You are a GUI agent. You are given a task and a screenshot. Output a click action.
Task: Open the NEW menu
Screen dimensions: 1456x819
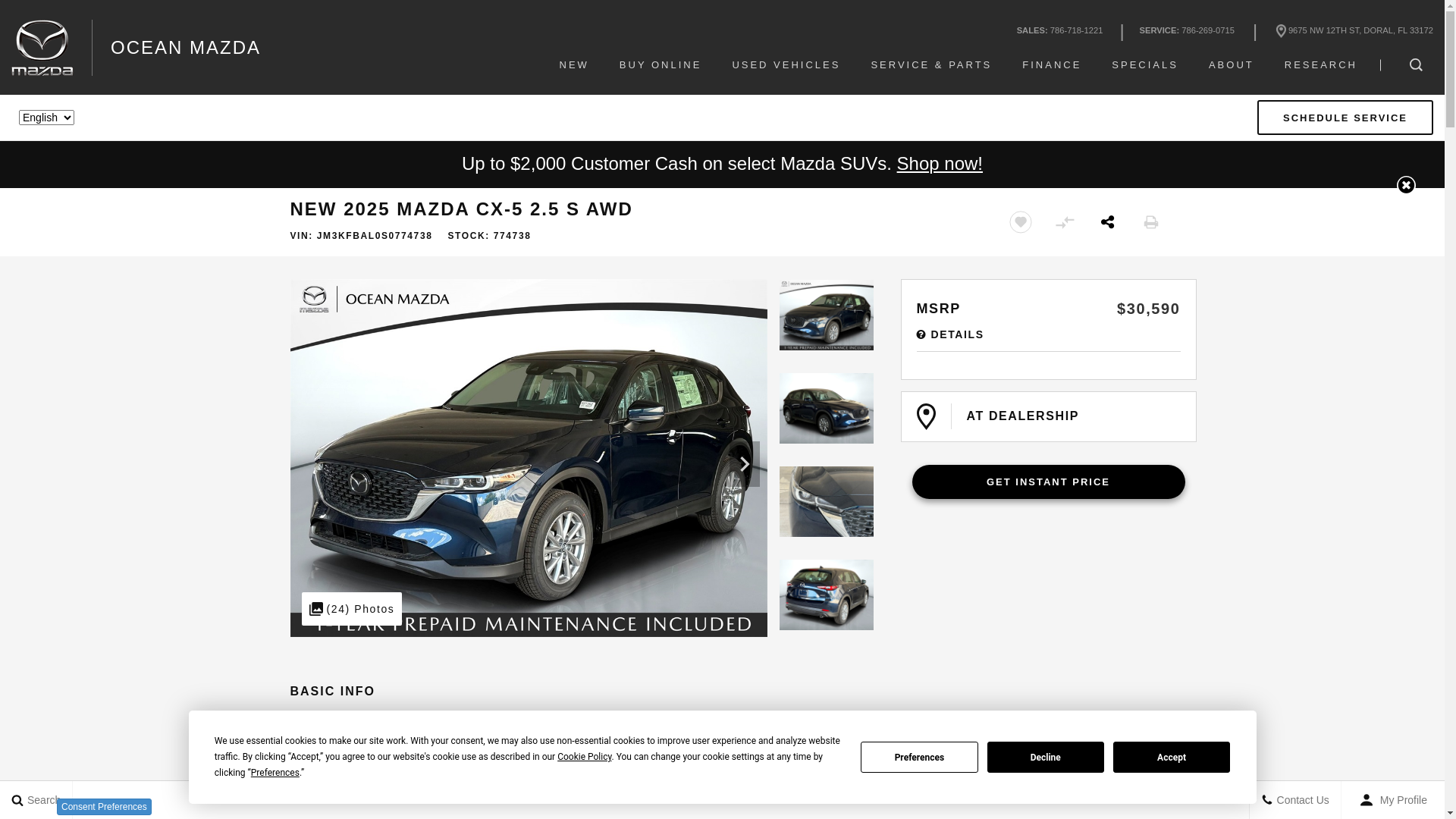point(574,65)
